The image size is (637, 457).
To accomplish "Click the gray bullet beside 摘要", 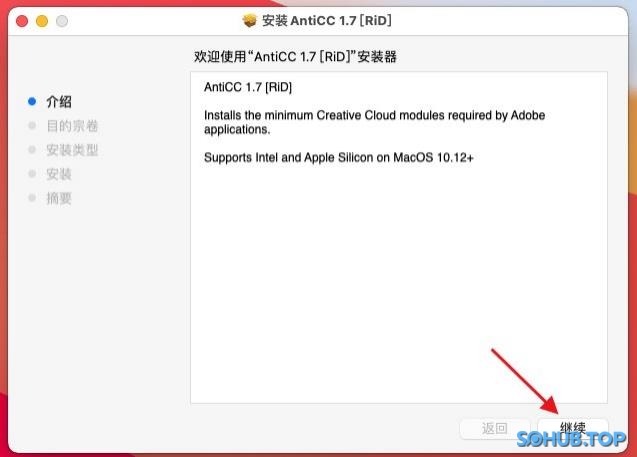I will tap(32, 198).
